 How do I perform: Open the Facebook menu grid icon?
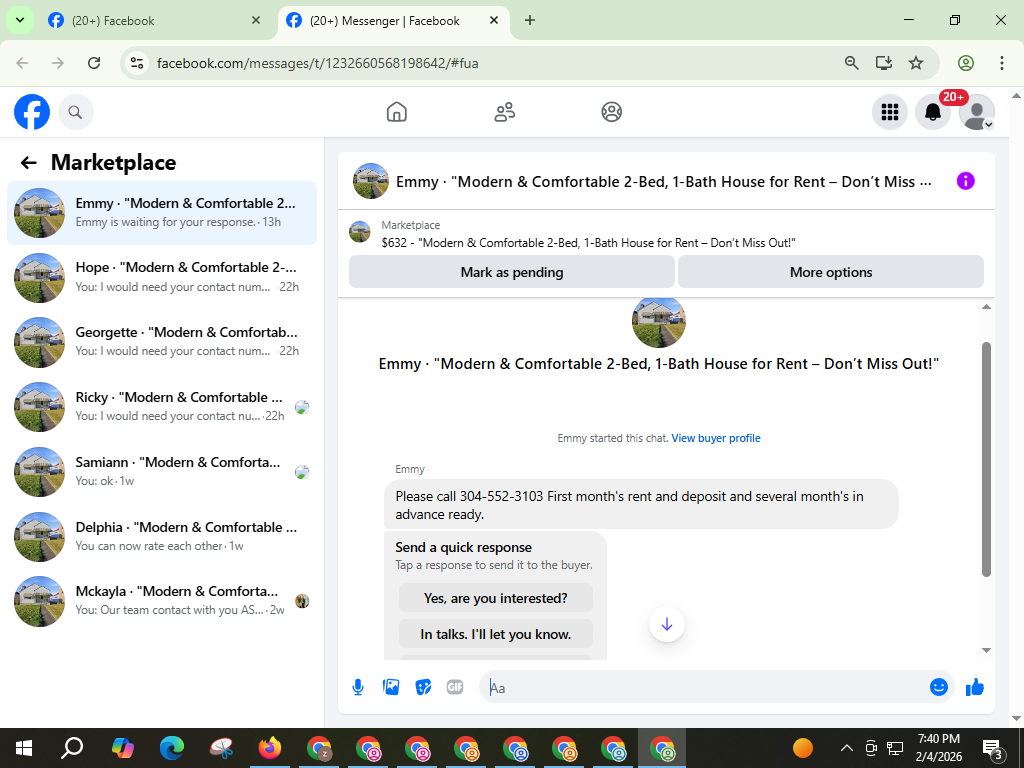coord(889,112)
